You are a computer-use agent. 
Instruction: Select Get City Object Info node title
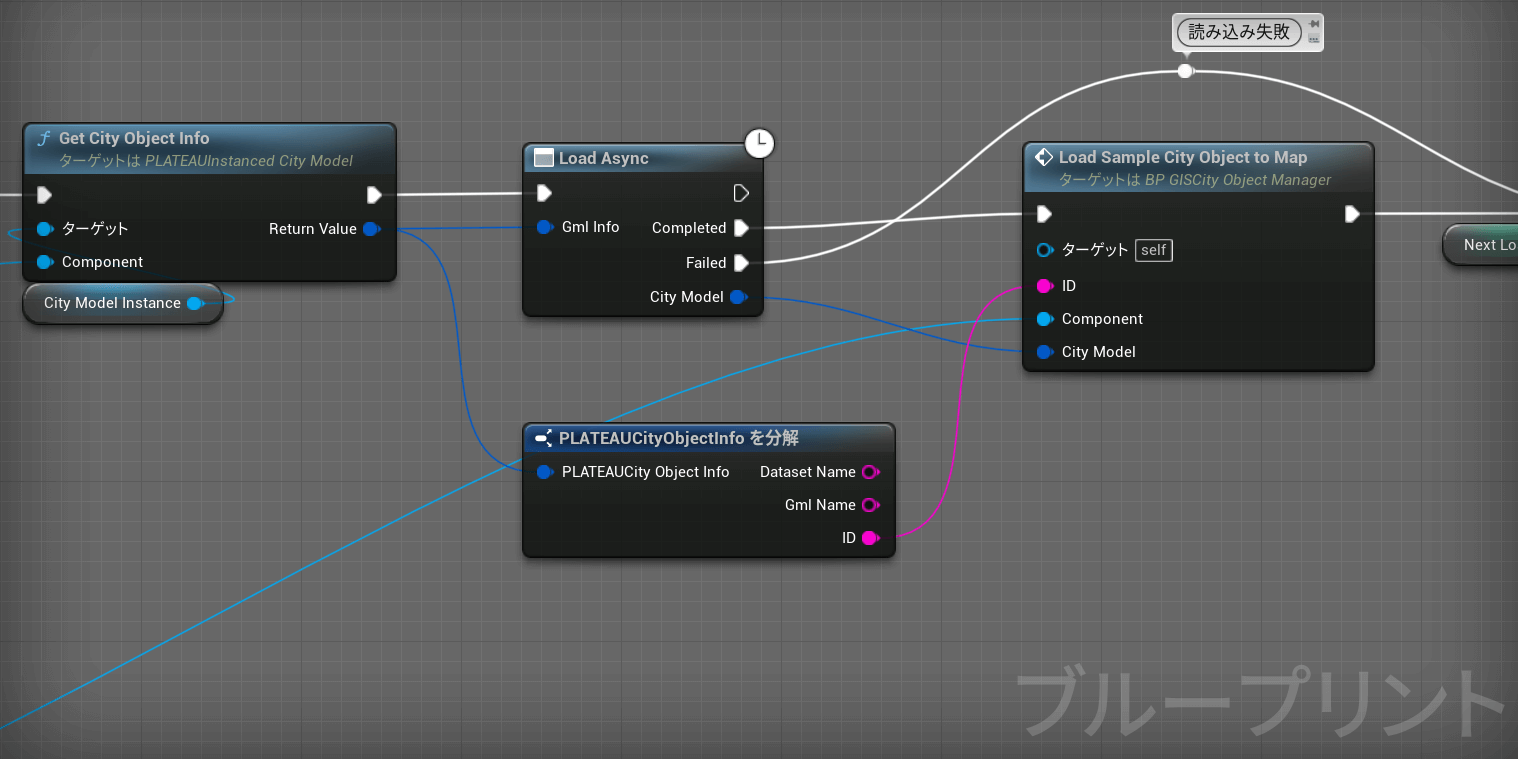(134, 138)
